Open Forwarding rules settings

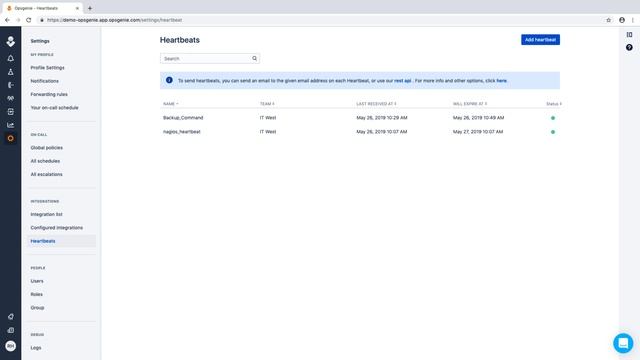click(x=49, y=94)
